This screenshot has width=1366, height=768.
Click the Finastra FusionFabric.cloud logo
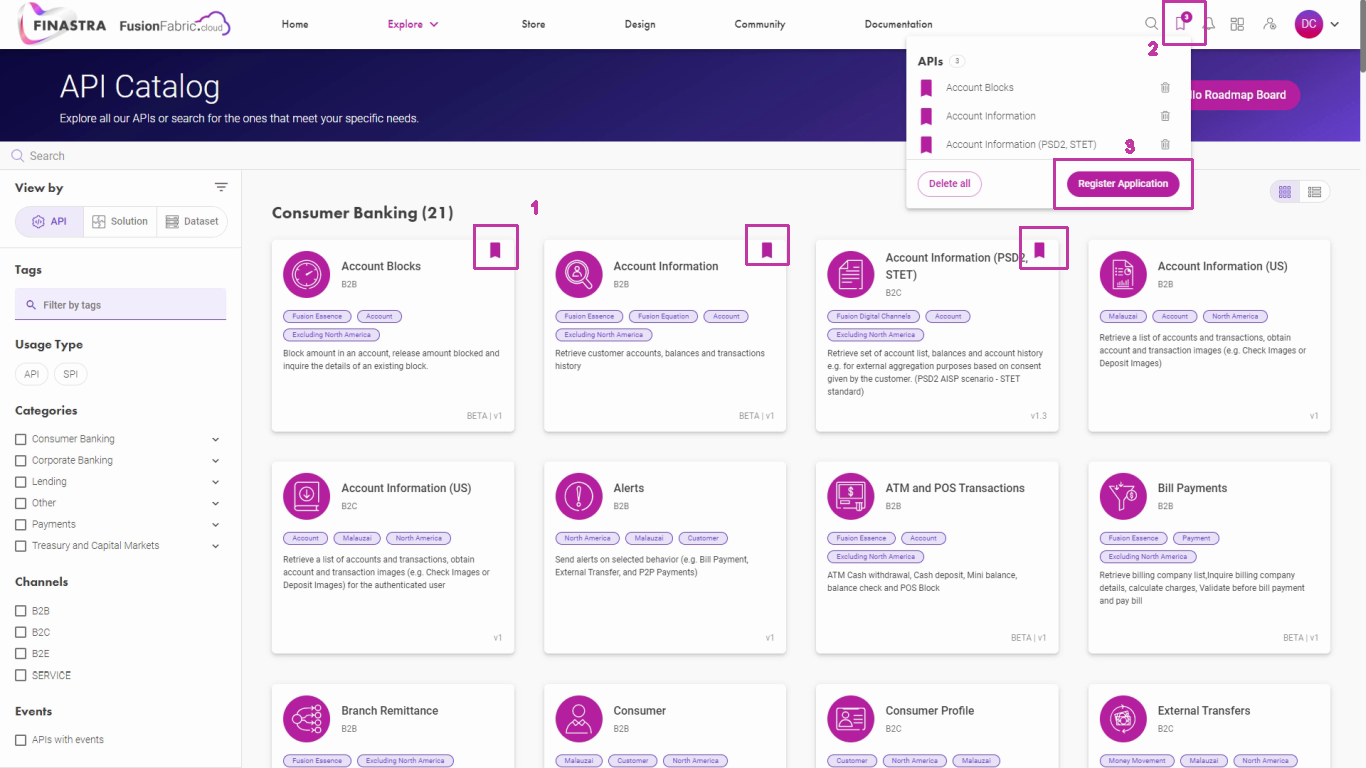click(x=125, y=25)
